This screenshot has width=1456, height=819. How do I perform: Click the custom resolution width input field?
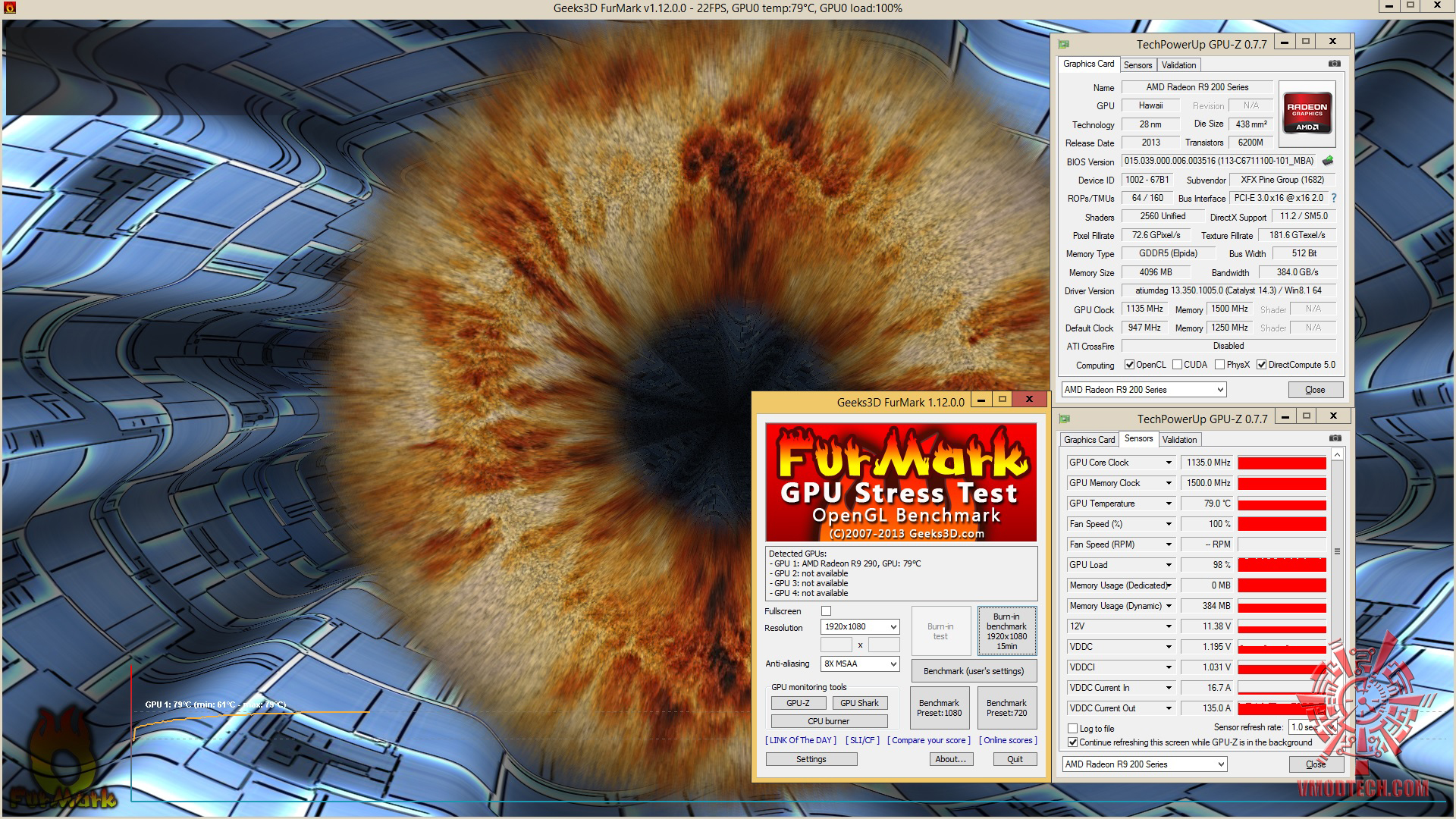pyautogui.click(x=836, y=645)
